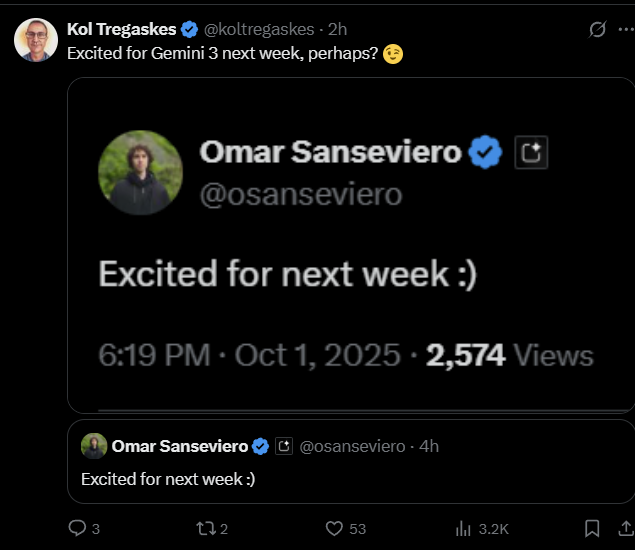This screenshot has height=550, width=635.
Task: Click the Grok icon in tweet header
Action: click(598, 30)
